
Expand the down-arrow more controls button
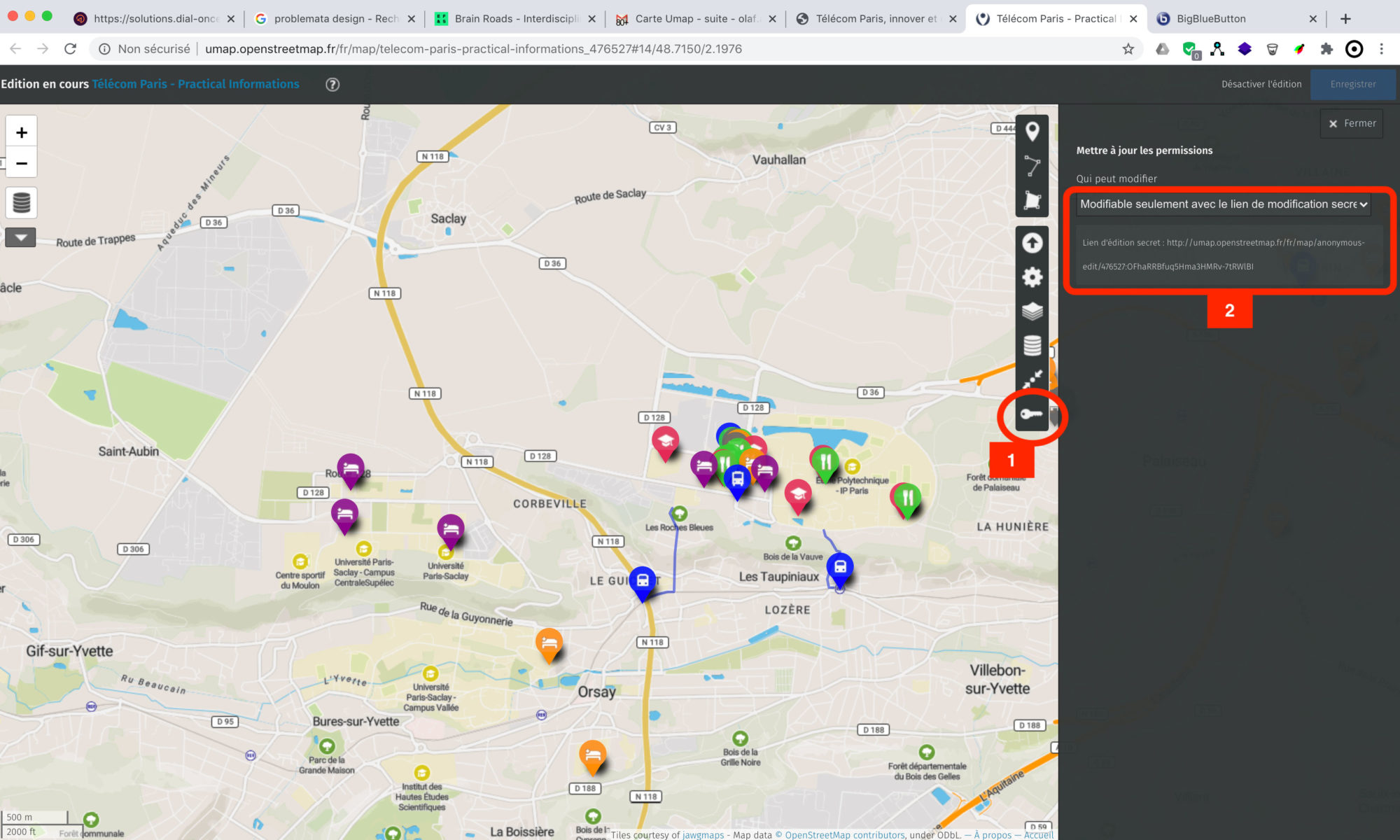tap(21, 238)
